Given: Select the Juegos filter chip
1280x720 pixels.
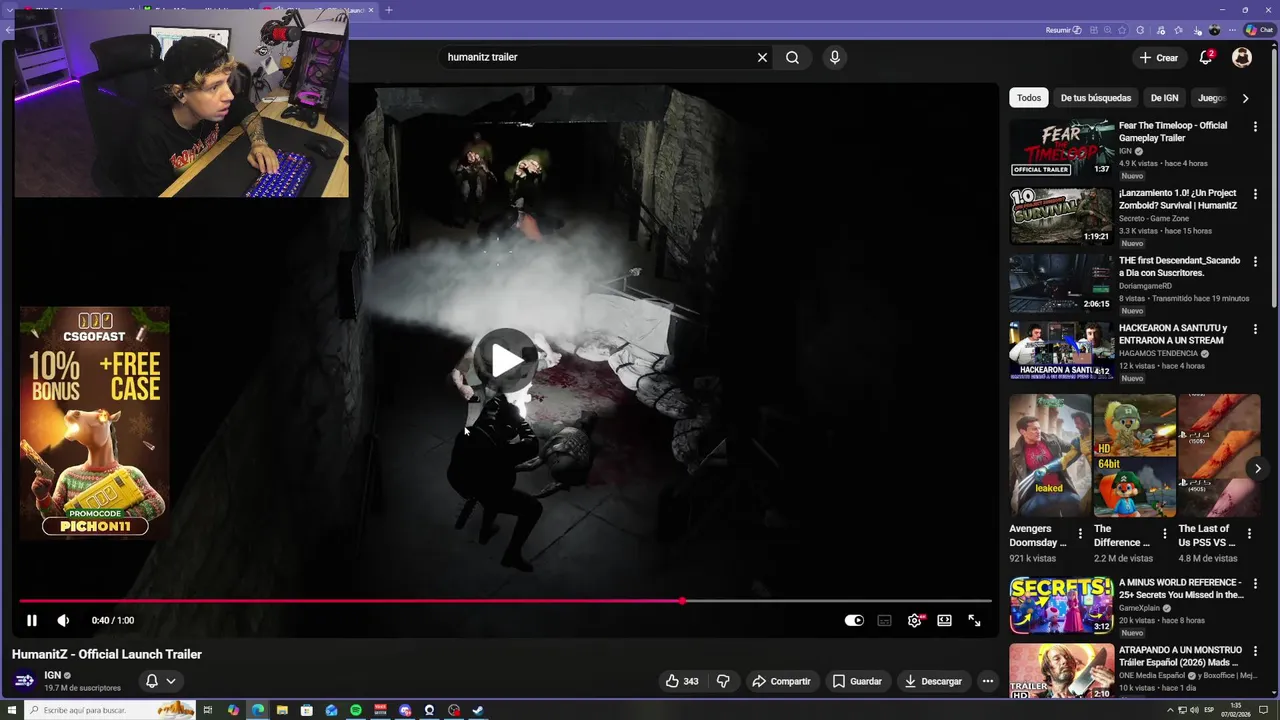Looking at the screenshot, I should (x=1211, y=98).
